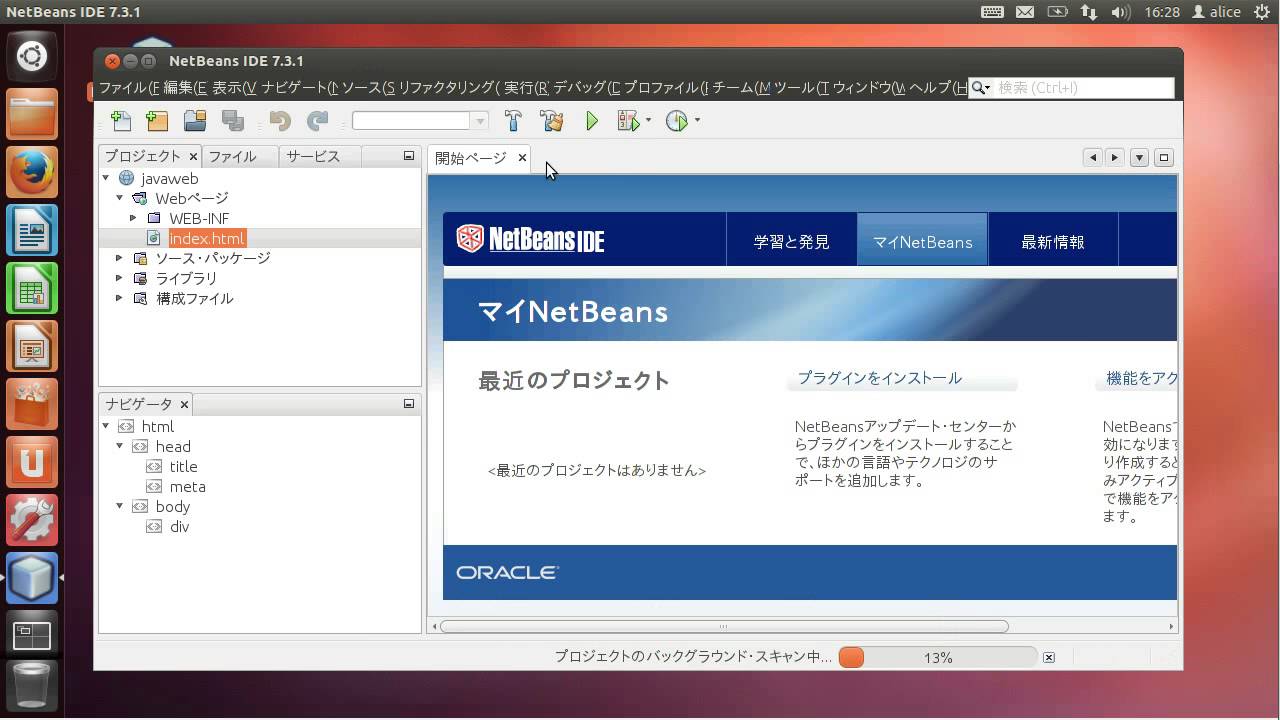The image size is (1280, 720).
Task: Click the start page horizontal scrollbar
Action: pyautogui.click(x=724, y=626)
